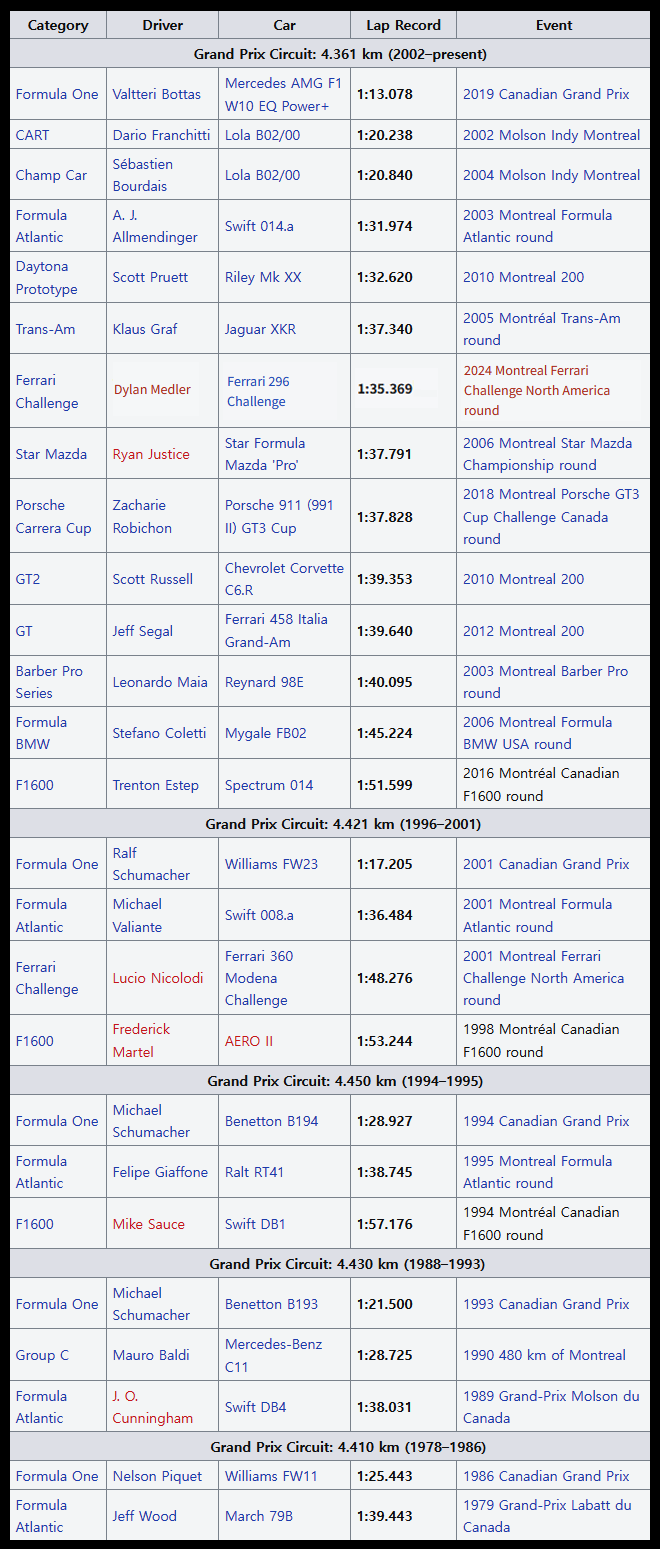Open the 2002 Molson Indy Montreal link
660x1549 pixels.
(x=551, y=135)
